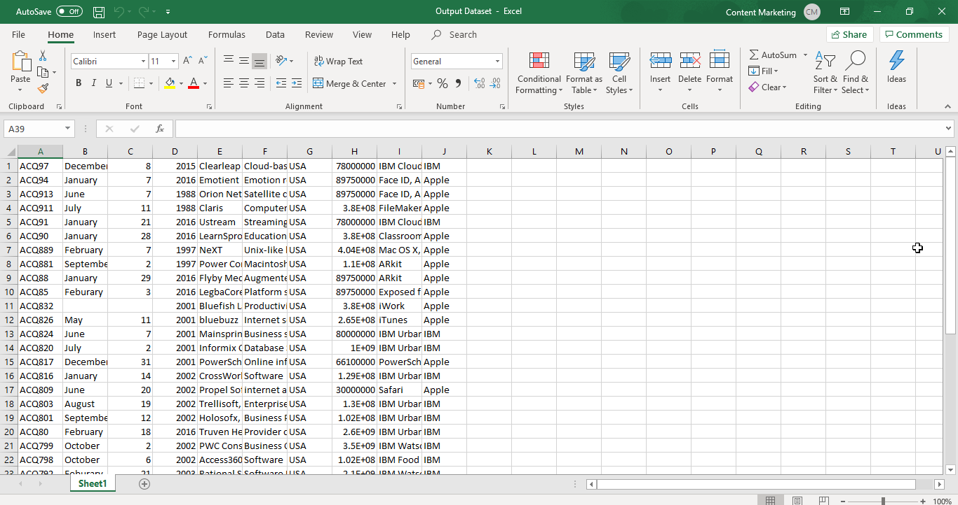The width and height of the screenshot is (958, 505).
Task: Open Cell Styles gallery
Action: [619, 73]
